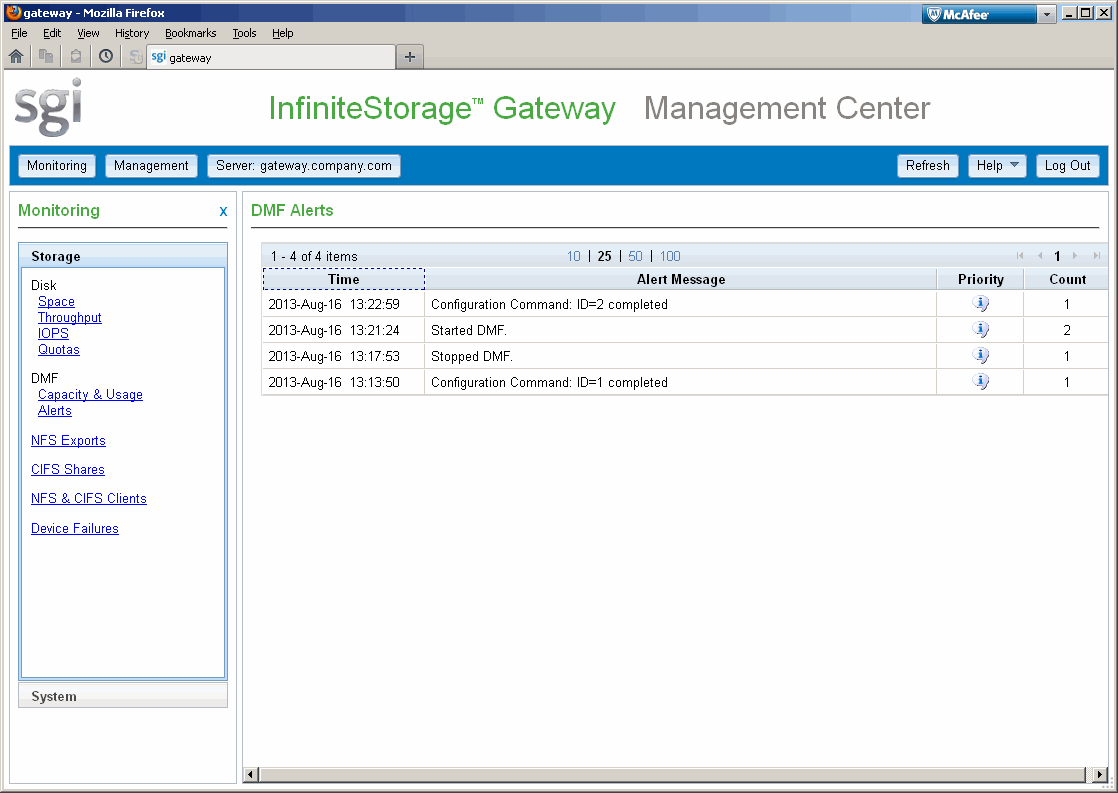Open the browser Help menu

point(282,33)
